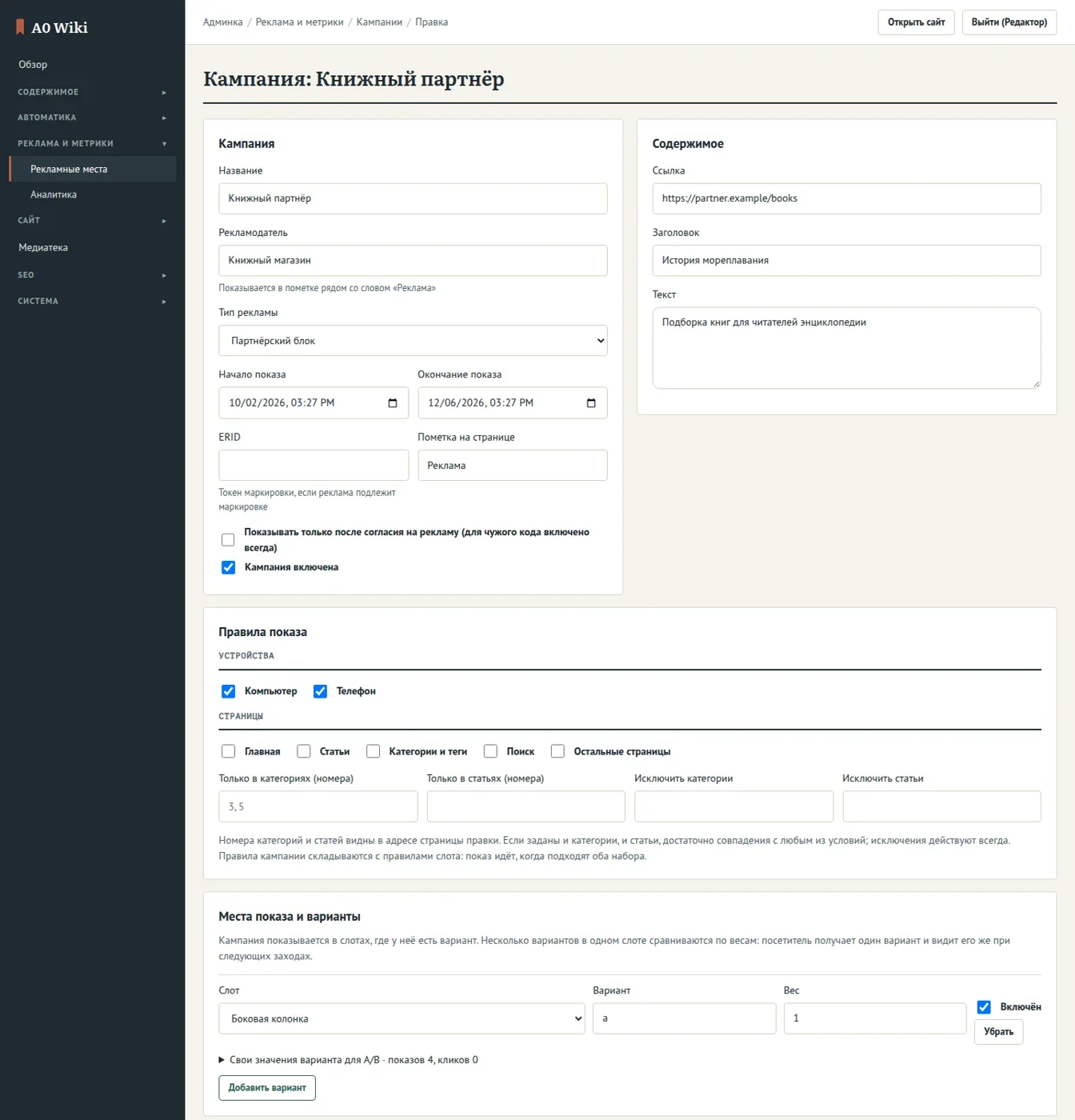1075x1120 pixels.
Task: Open the Слот dropdown Боковая колонка
Action: pos(402,1018)
